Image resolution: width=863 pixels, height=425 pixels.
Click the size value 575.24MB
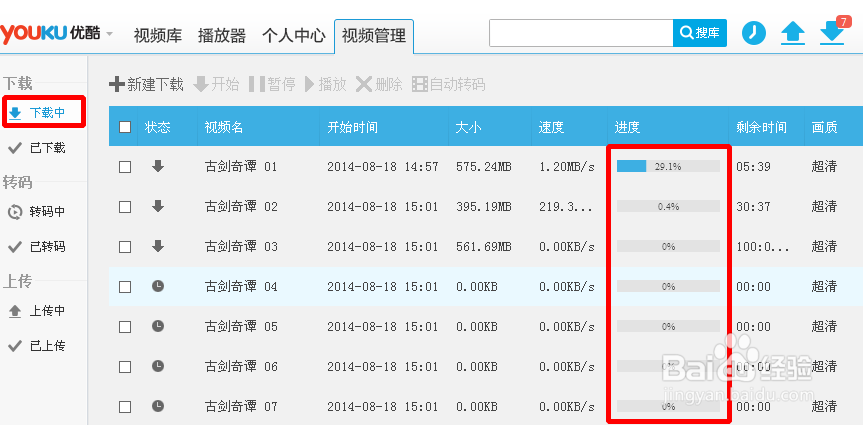[484, 167]
